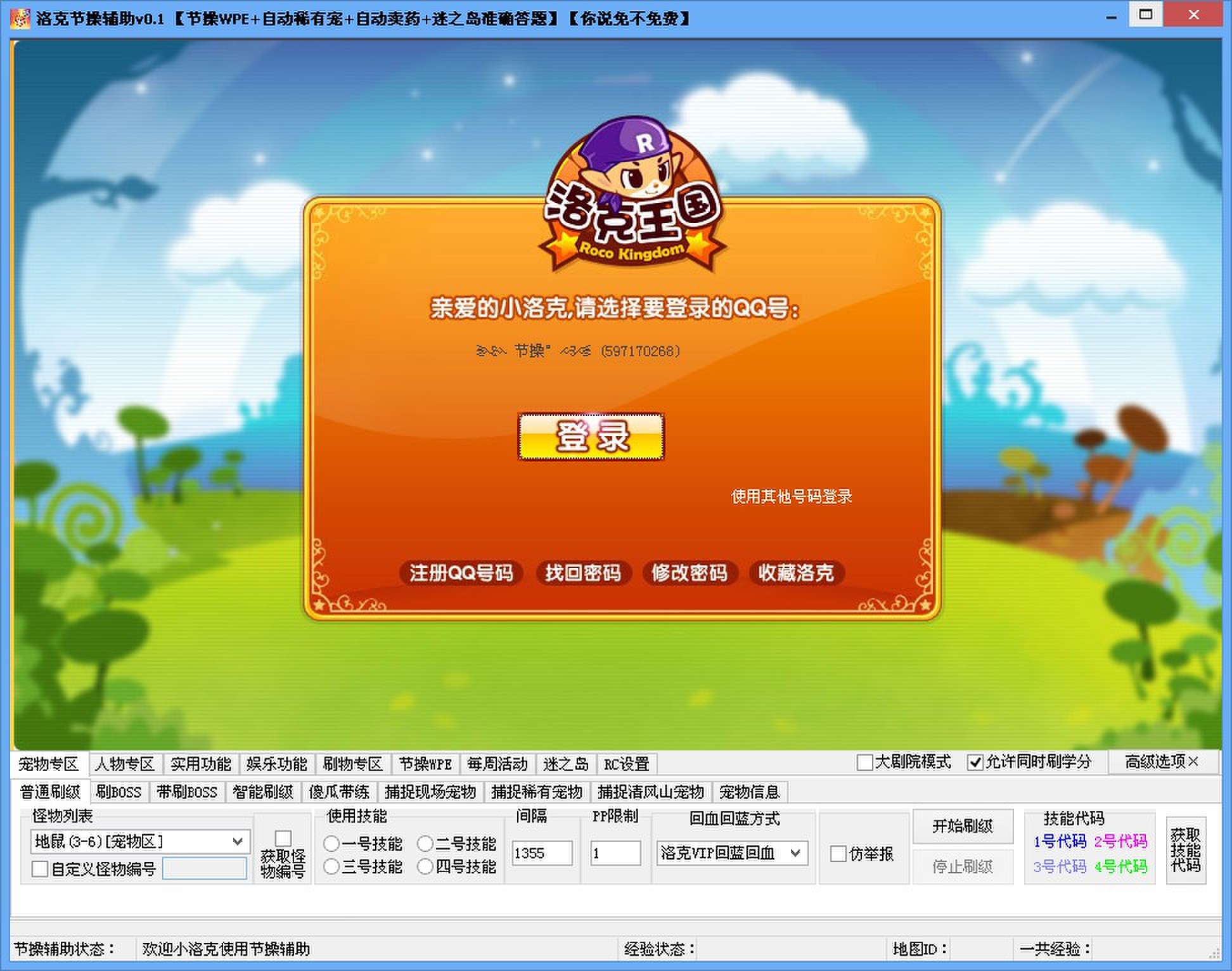Select the 普通刷级 sub-tab
Image resolution: width=1232 pixels, height=971 pixels.
coord(50,792)
